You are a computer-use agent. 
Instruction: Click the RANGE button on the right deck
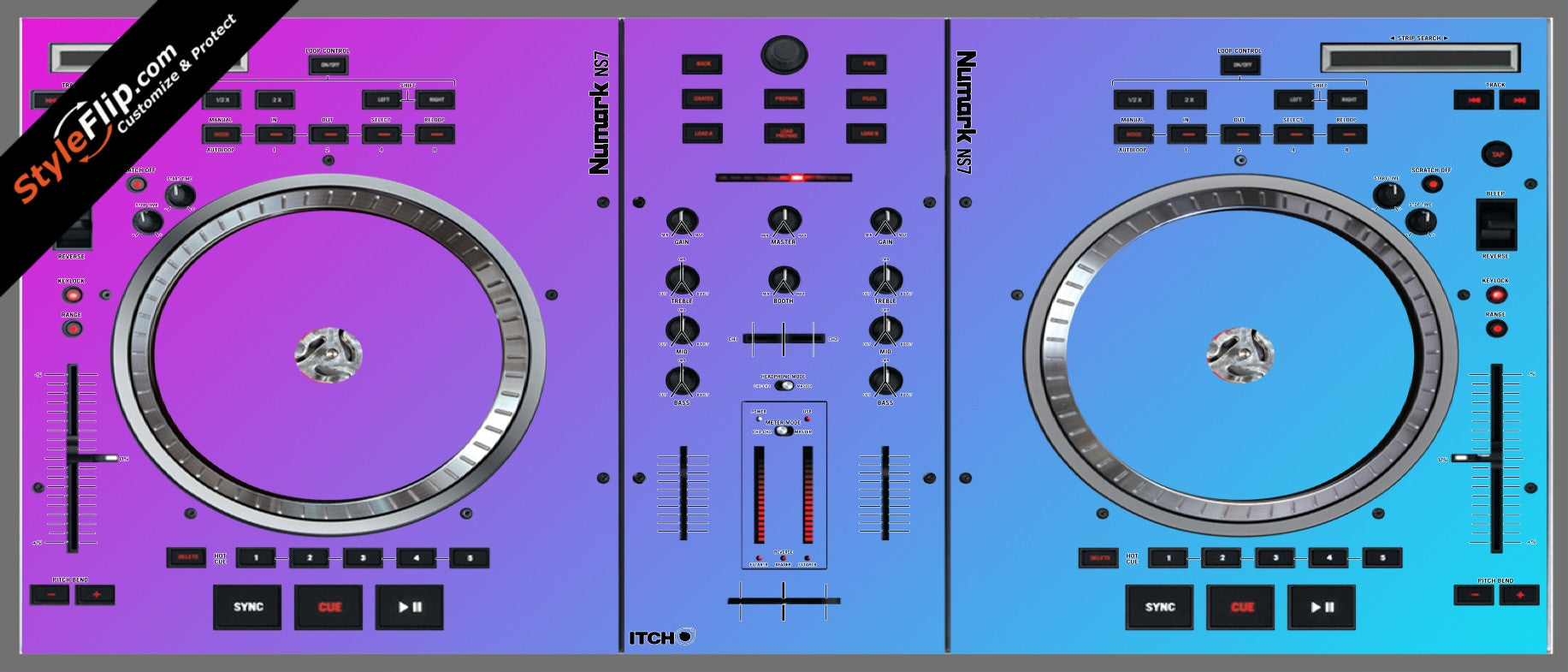point(1495,329)
